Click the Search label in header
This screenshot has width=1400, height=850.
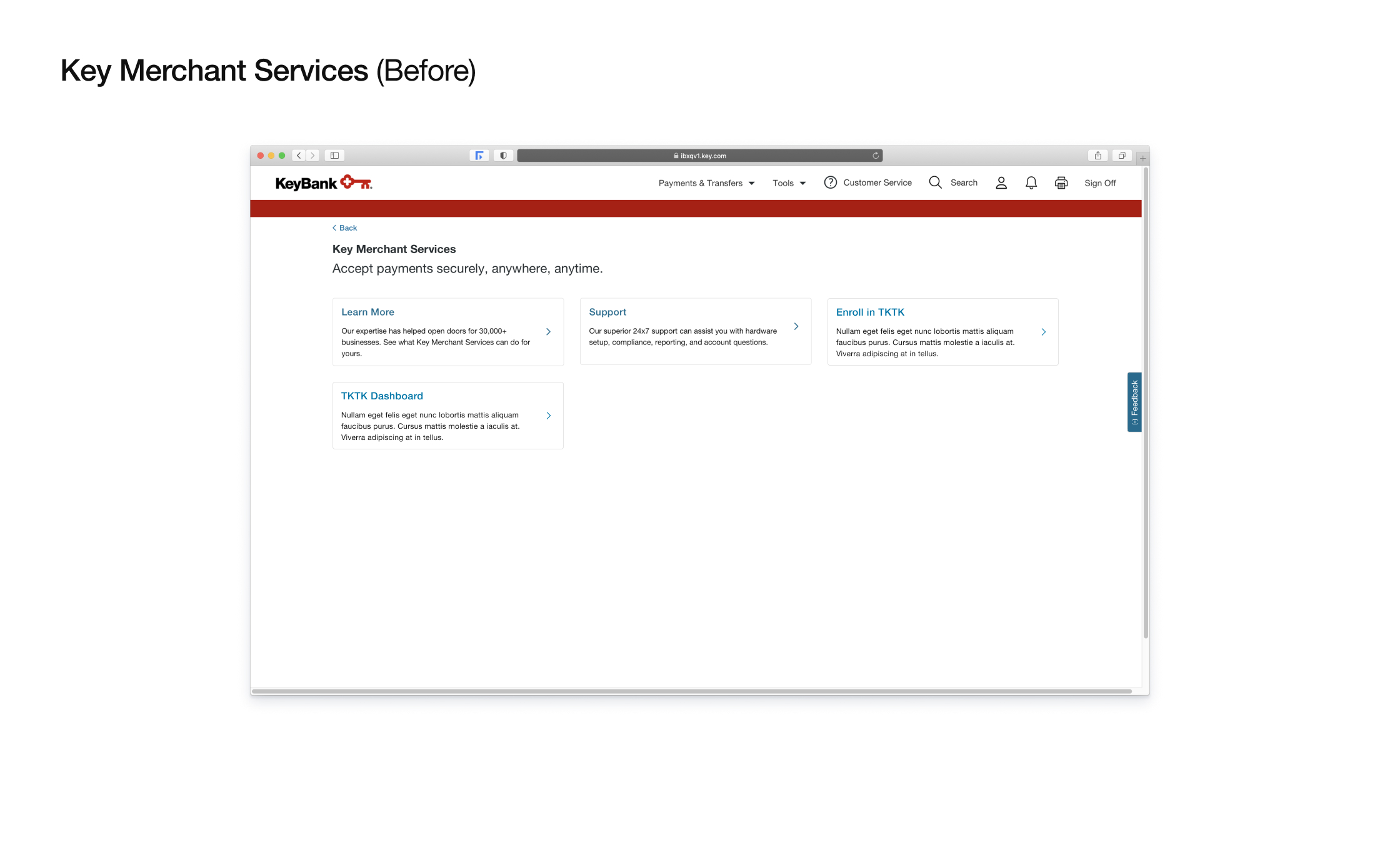click(964, 182)
